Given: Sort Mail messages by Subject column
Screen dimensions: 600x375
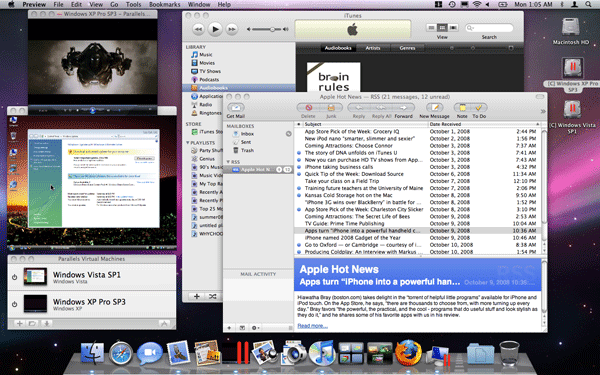Looking at the screenshot, I should [365, 124].
